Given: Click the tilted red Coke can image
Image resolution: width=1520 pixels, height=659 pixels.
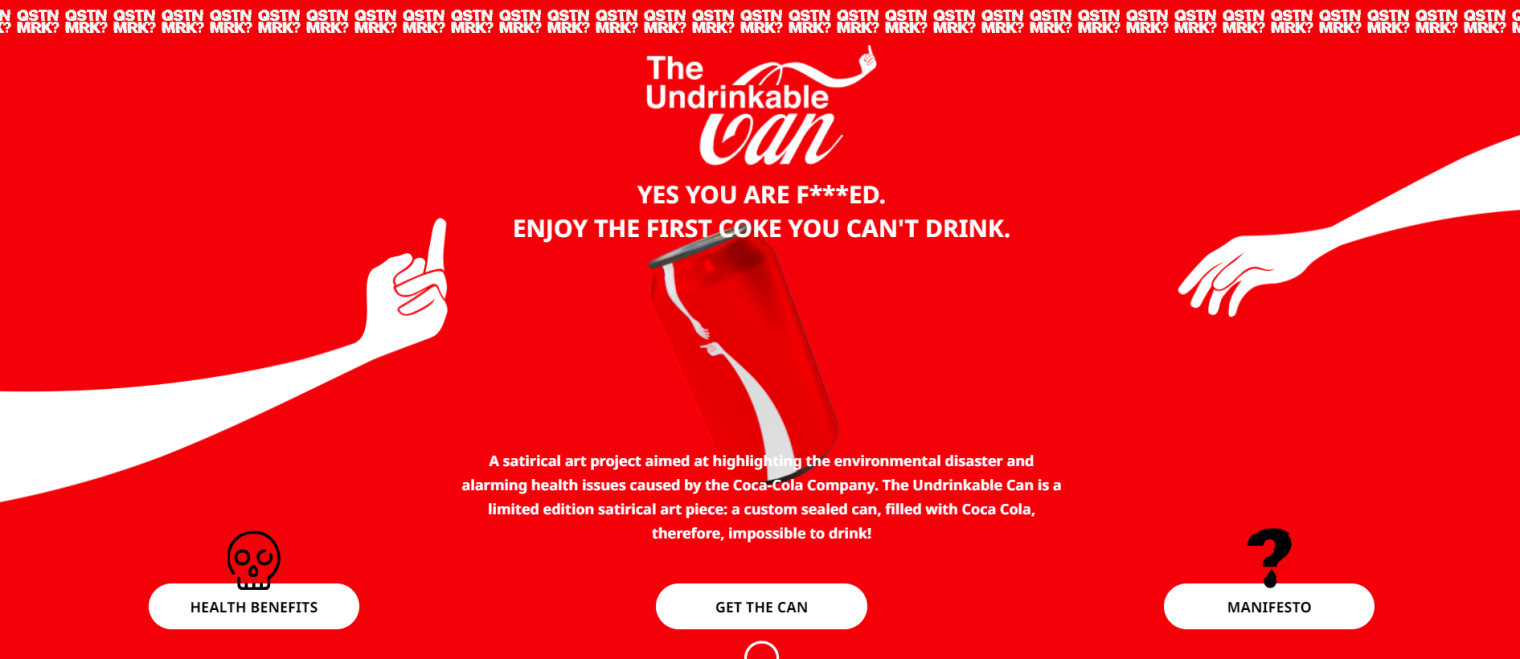Looking at the screenshot, I should [x=745, y=350].
